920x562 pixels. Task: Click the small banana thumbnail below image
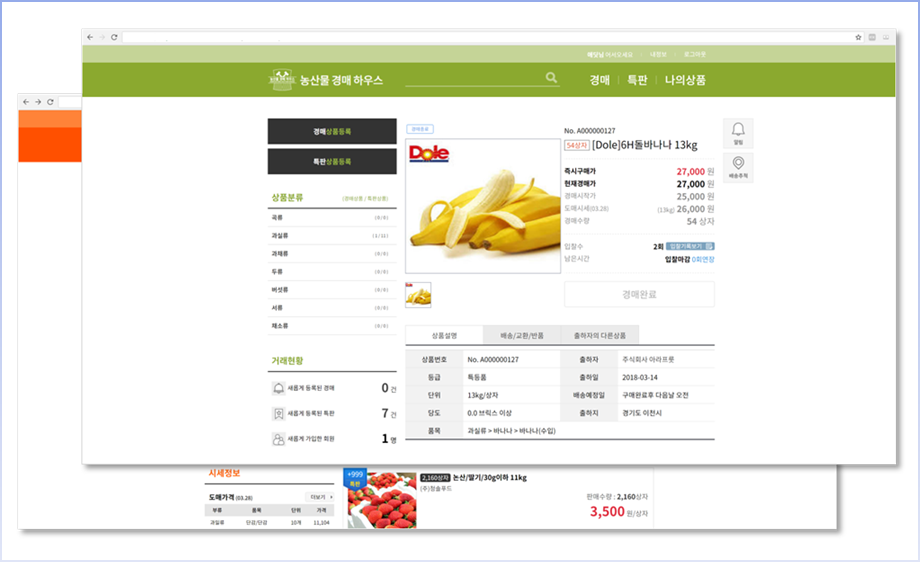pyautogui.click(x=418, y=294)
